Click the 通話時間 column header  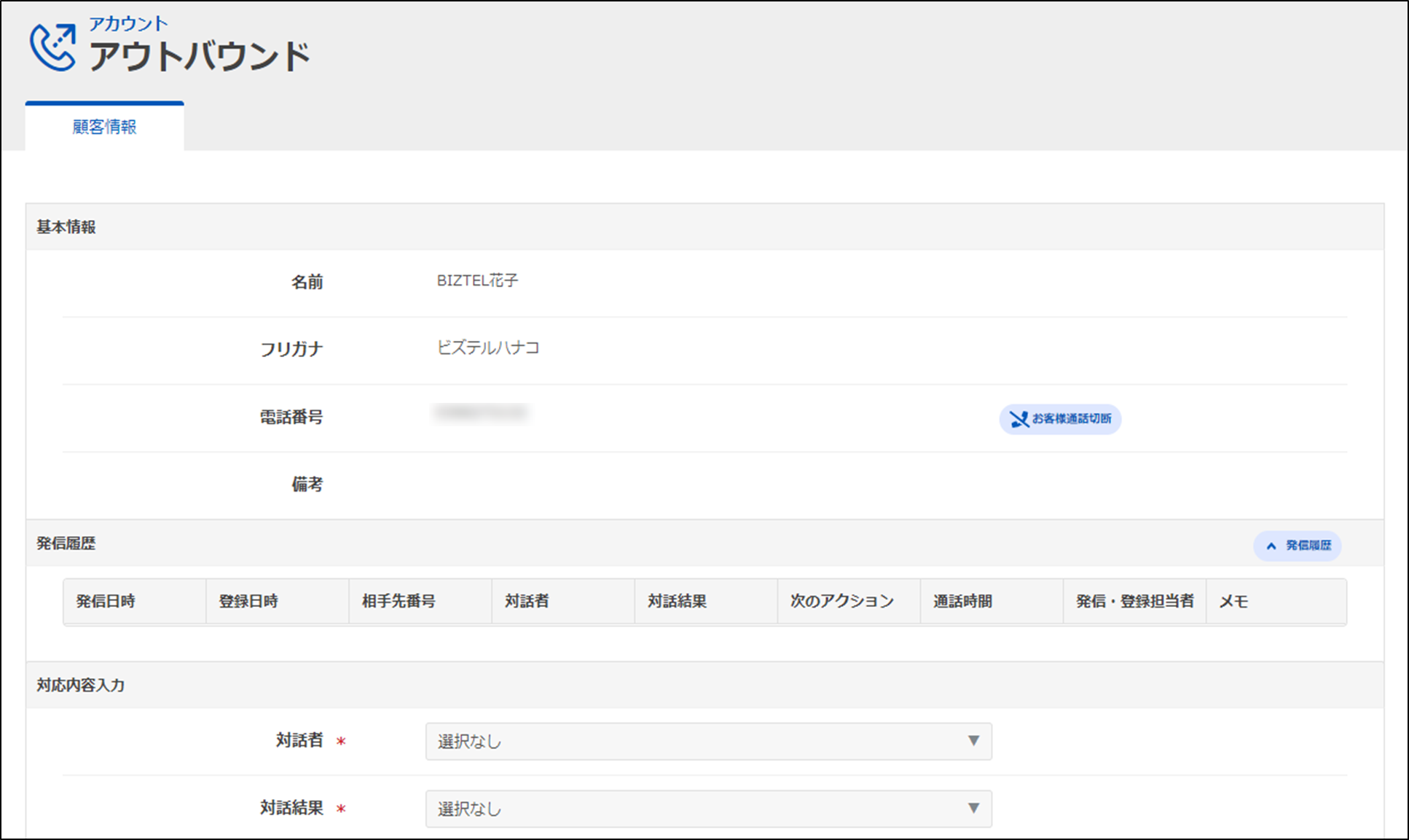pos(962,602)
